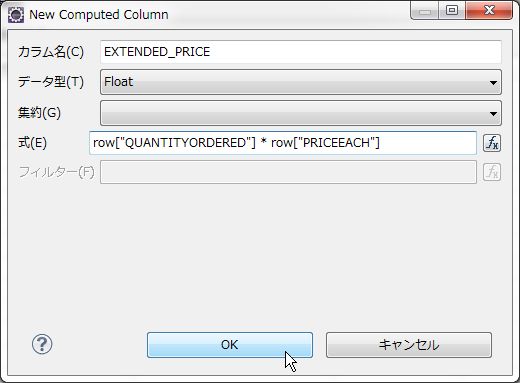Viewport: 520px width, 383px height.
Task: Click the カラム名(C) EXTENDED_PRICE input field
Action: click(301, 52)
